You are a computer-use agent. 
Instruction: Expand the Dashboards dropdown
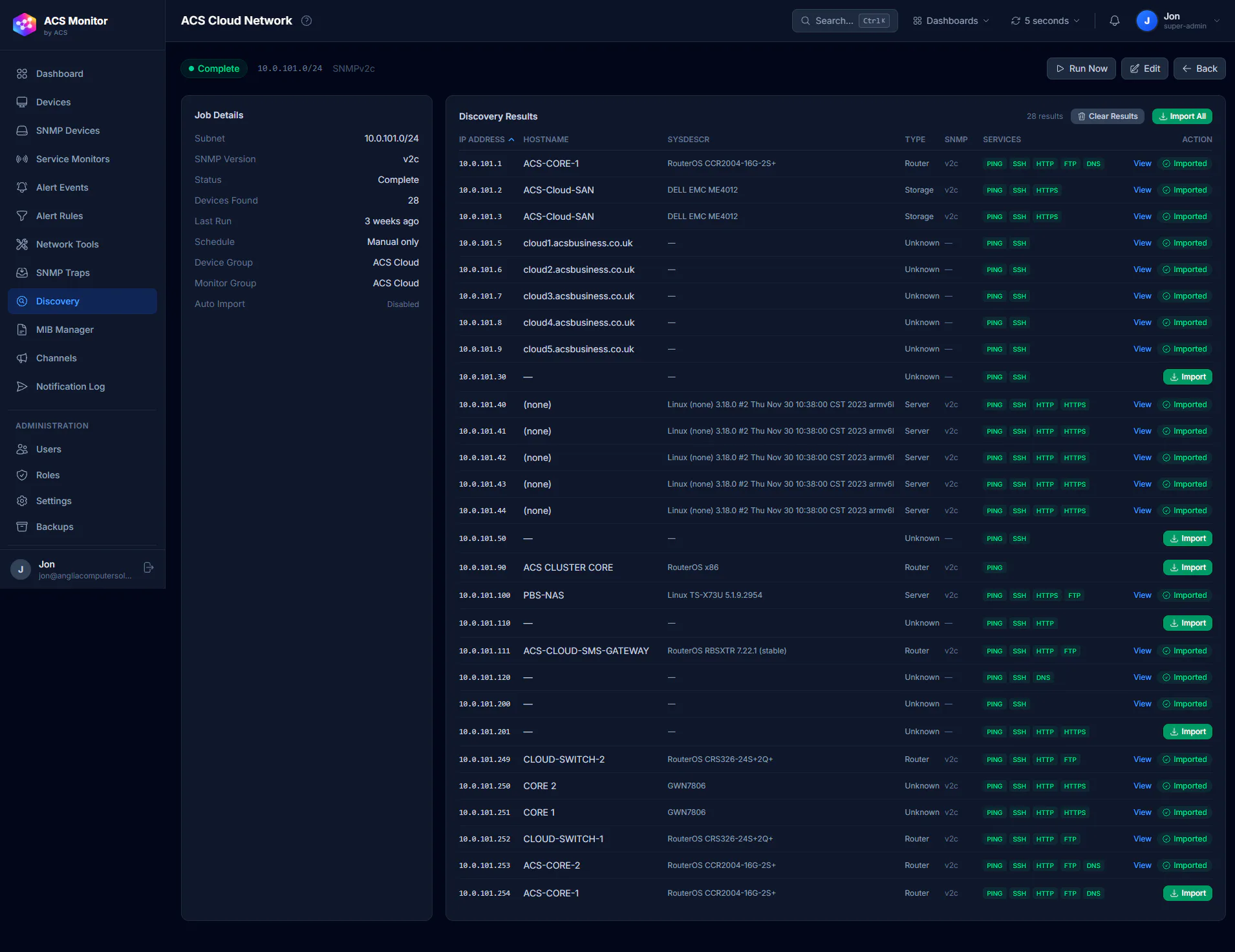click(x=950, y=21)
